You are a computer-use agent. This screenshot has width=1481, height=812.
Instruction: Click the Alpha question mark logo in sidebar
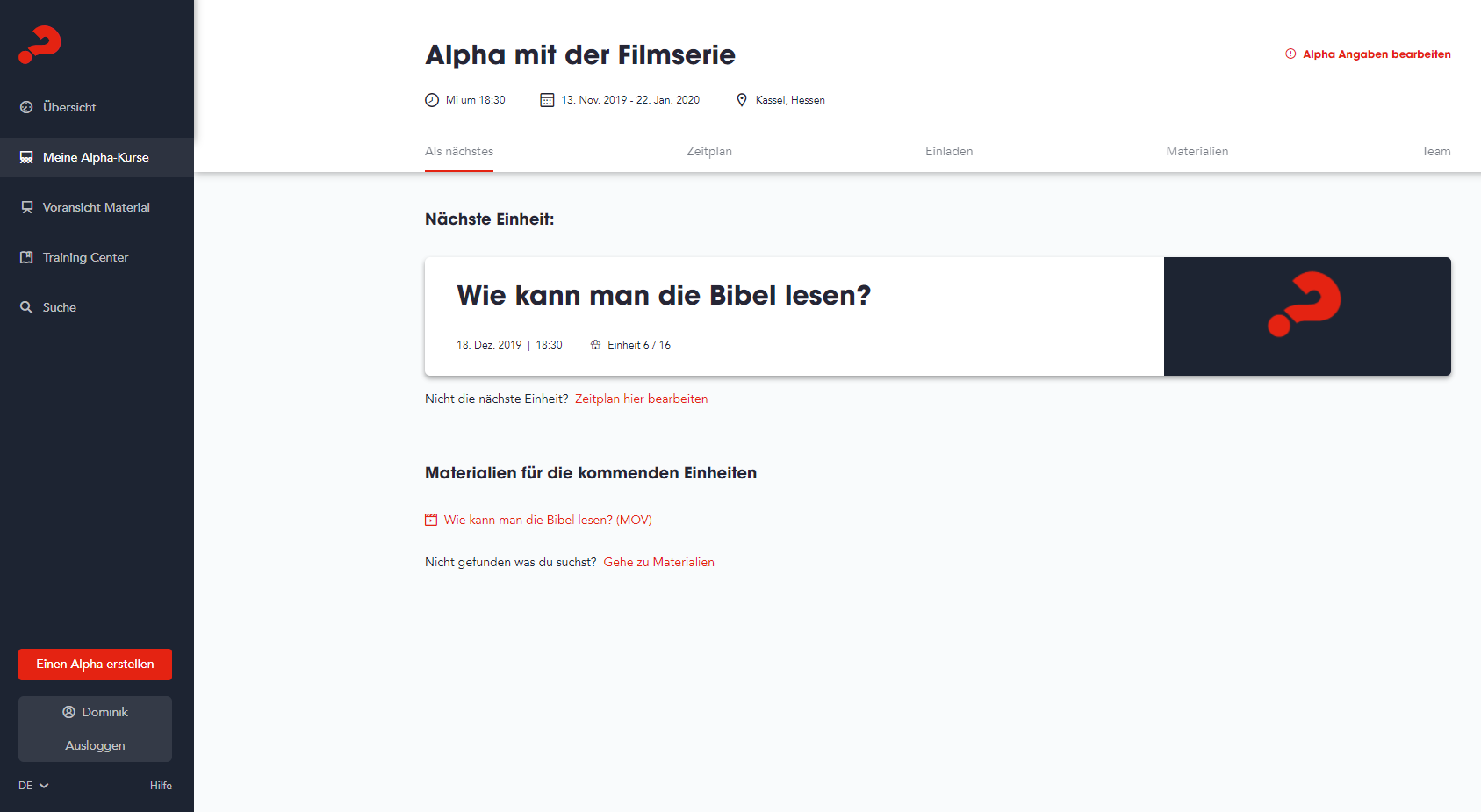pos(40,45)
